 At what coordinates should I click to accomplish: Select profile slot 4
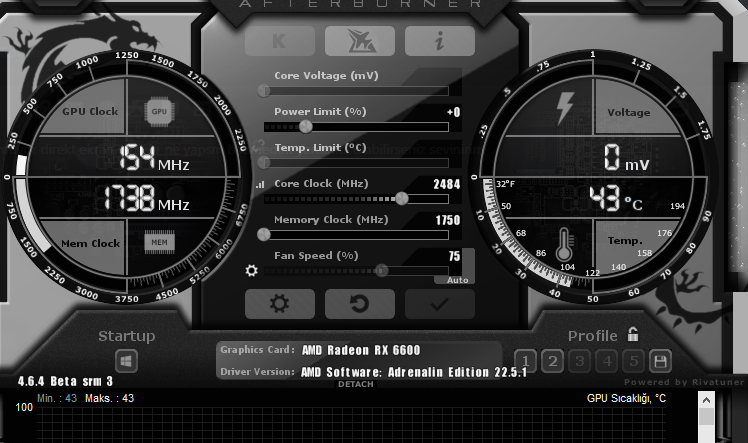pyautogui.click(x=607, y=361)
